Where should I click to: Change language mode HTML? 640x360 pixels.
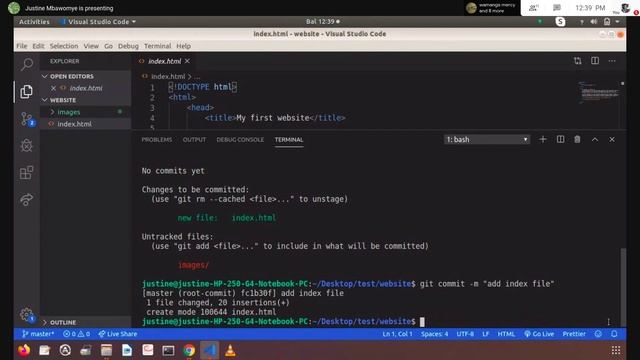point(506,334)
